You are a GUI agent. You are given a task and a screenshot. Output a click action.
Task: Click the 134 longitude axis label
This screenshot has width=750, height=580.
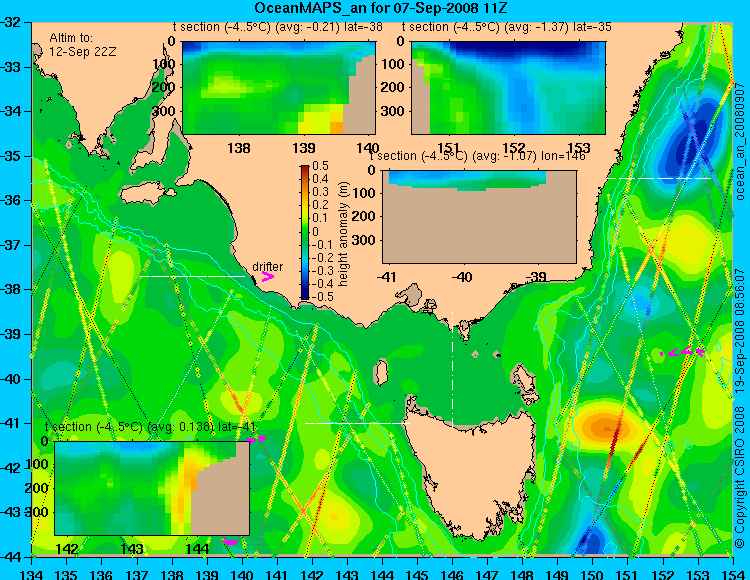coord(32,574)
